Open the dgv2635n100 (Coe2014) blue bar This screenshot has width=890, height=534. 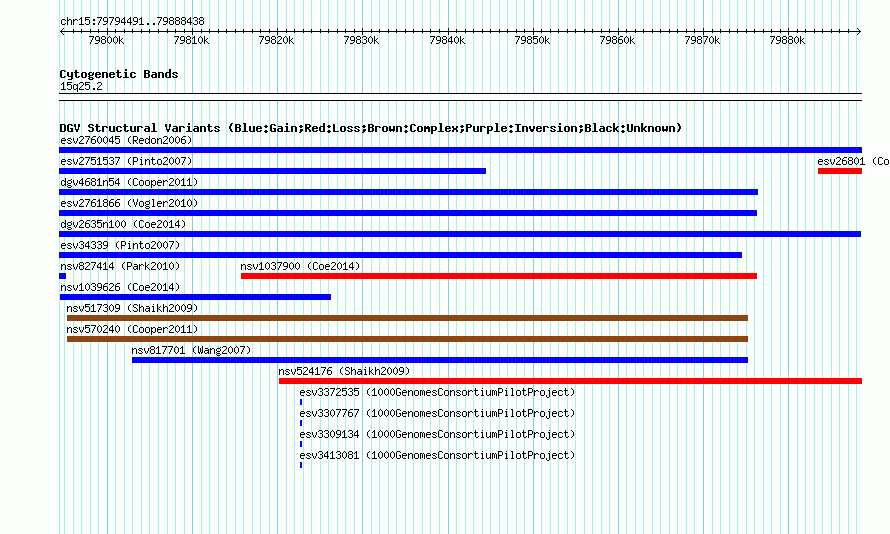(460, 234)
